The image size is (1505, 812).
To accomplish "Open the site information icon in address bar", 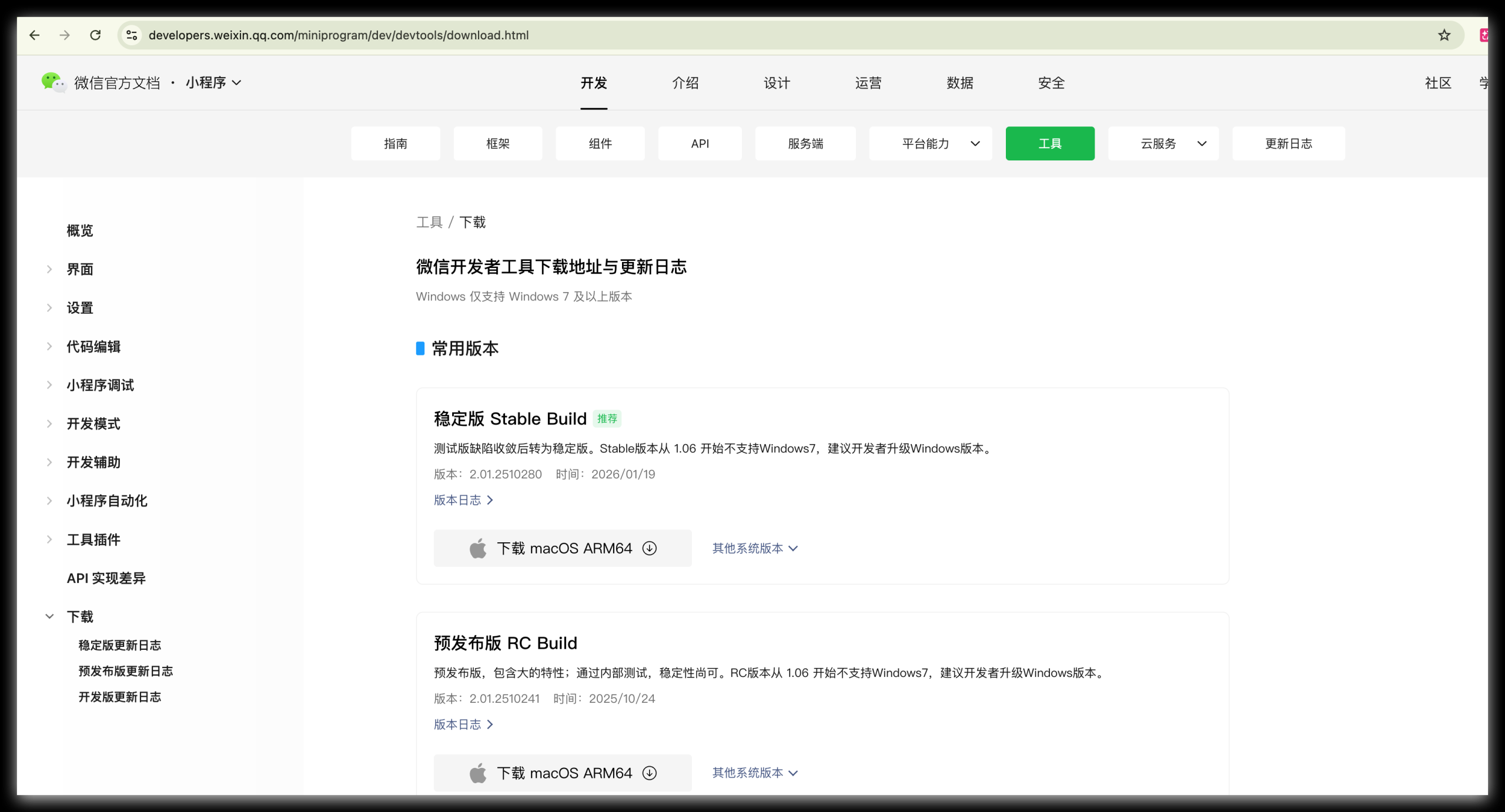I will [x=132, y=35].
